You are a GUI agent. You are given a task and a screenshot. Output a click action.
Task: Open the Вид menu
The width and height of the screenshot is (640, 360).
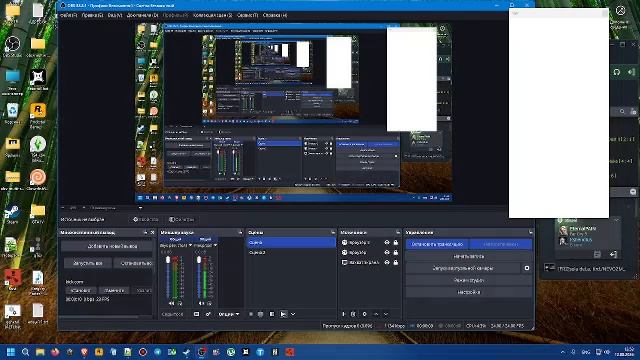[115, 15]
